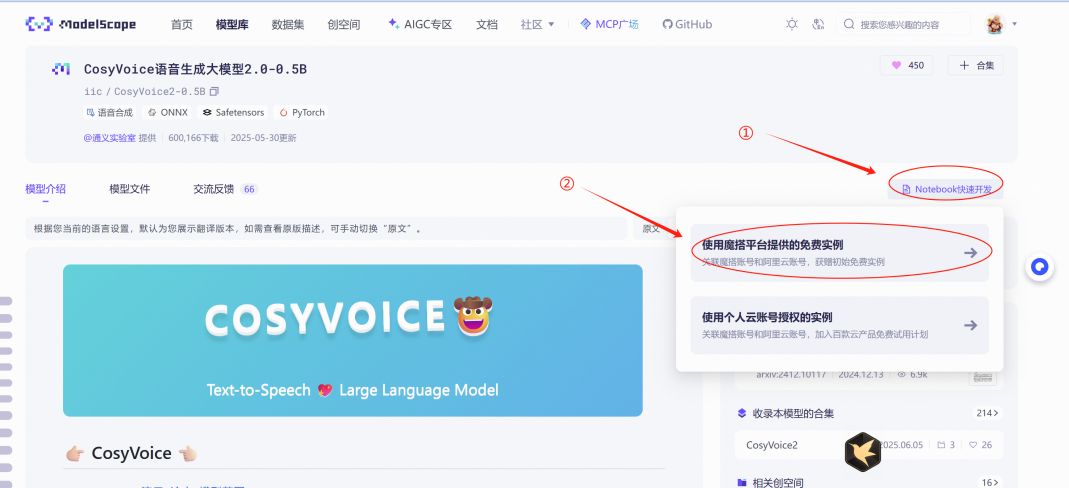Open AIGC专区 section
The image size is (1069, 488).
click(x=420, y=25)
